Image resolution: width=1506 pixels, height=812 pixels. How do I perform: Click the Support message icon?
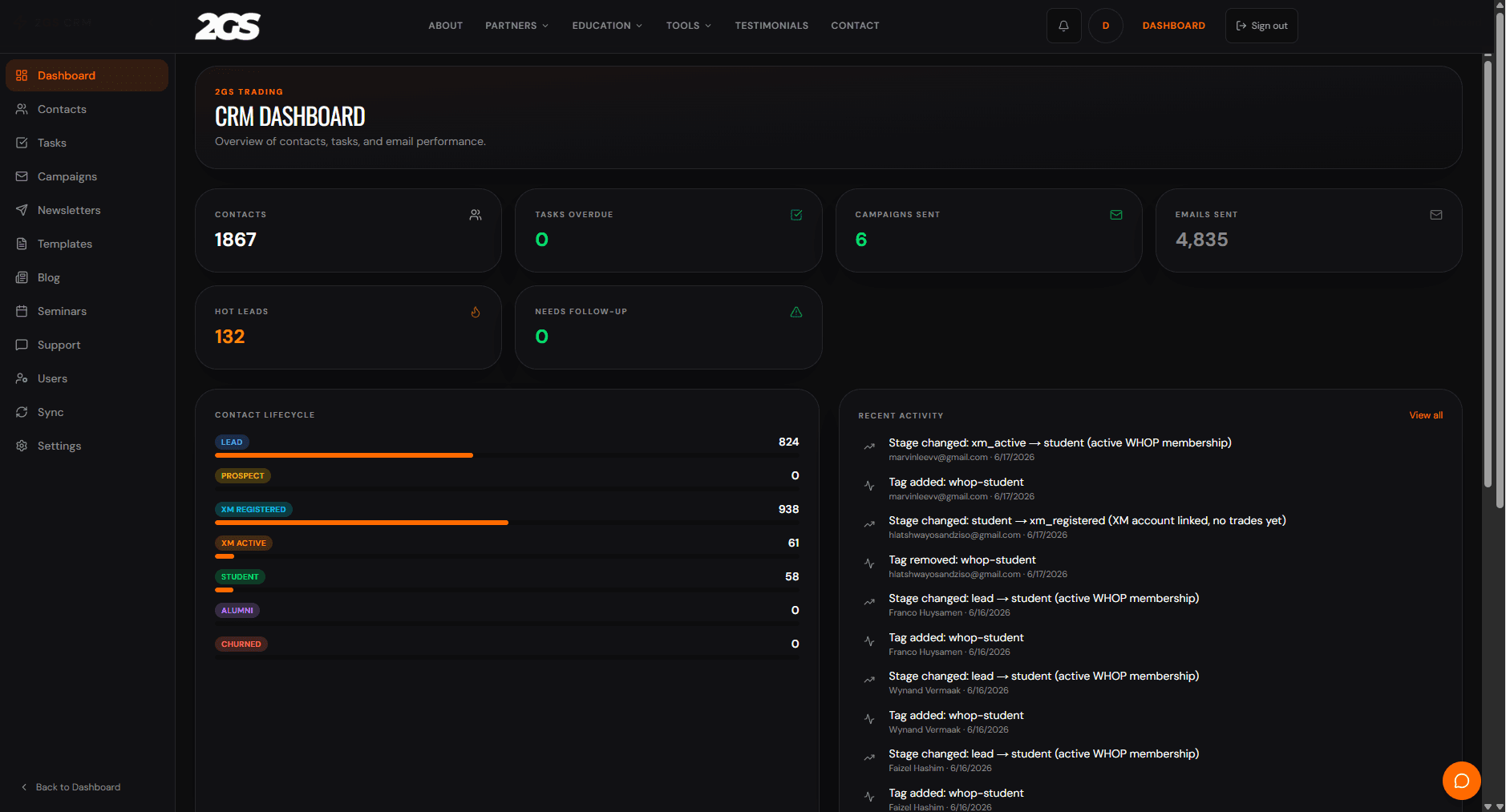22,345
